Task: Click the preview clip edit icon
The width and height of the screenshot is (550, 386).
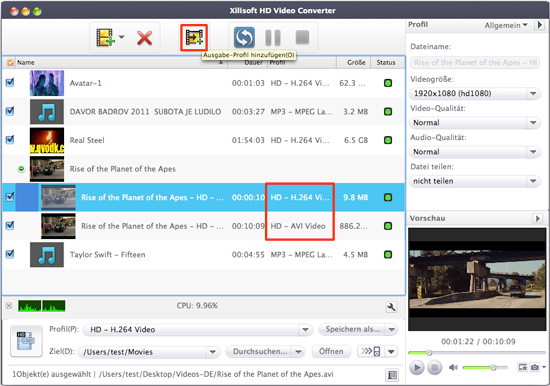Action: pyautogui.click(x=523, y=367)
